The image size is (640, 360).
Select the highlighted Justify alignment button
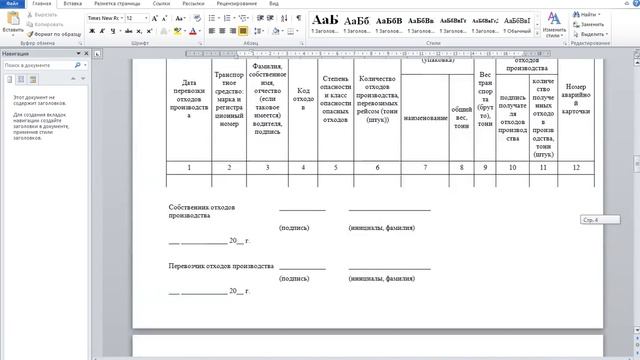243,31
